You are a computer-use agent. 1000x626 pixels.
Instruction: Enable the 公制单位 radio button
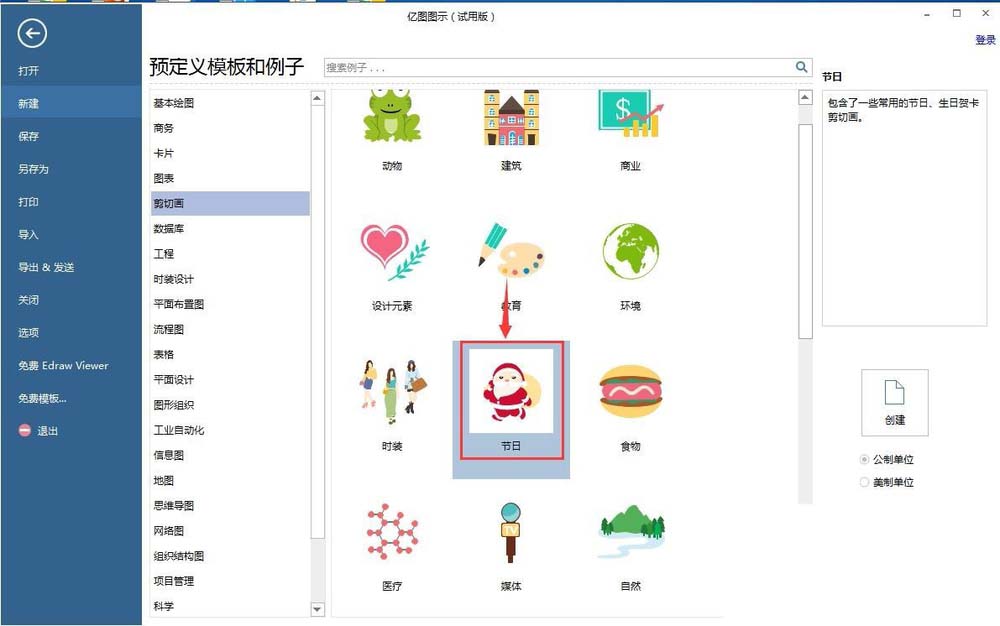pos(862,459)
